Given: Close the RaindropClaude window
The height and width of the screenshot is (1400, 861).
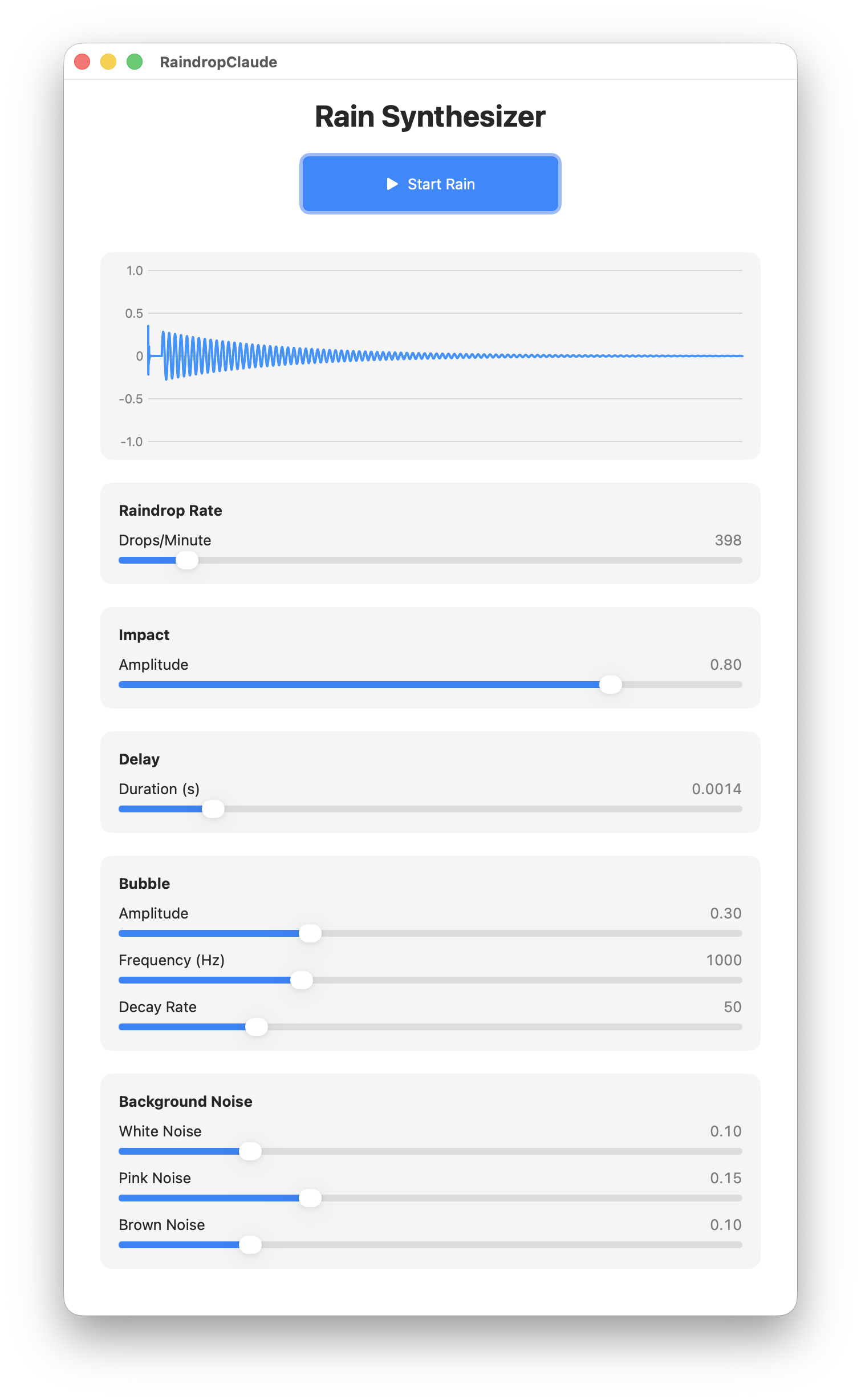Looking at the screenshot, I should pyautogui.click(x=83, y=62).
